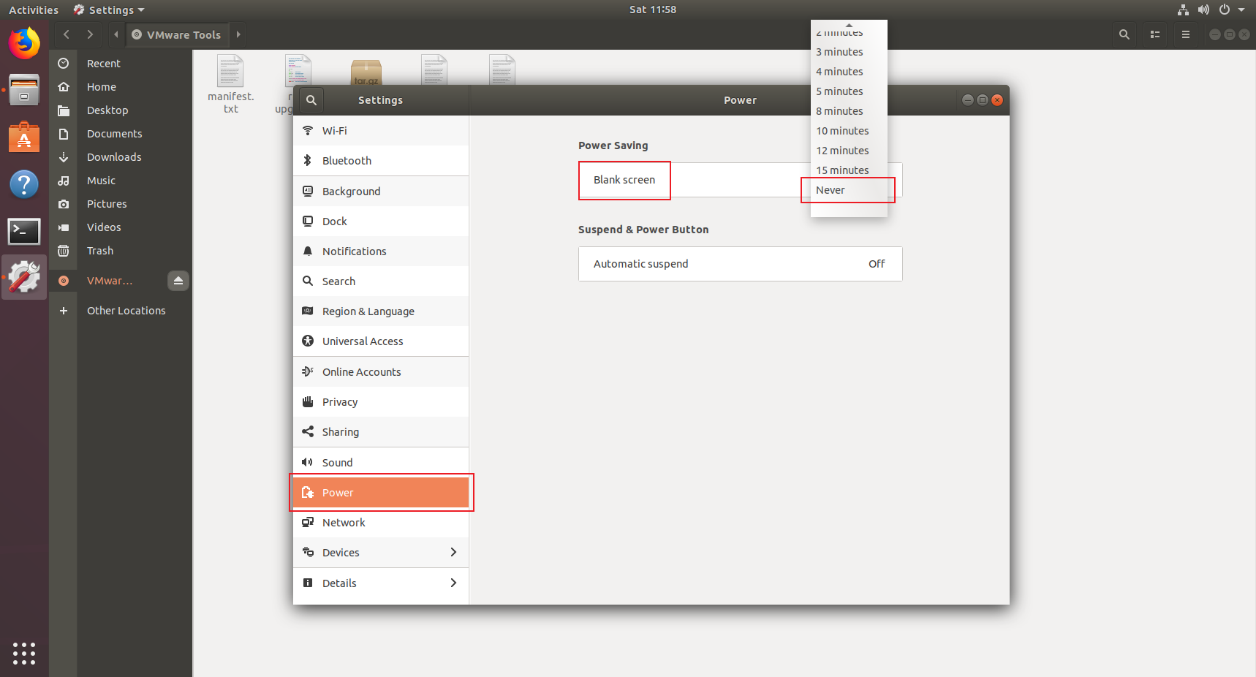
Task: Pick 10 minutes from the dropdown list
Action: tap(842, 131)
